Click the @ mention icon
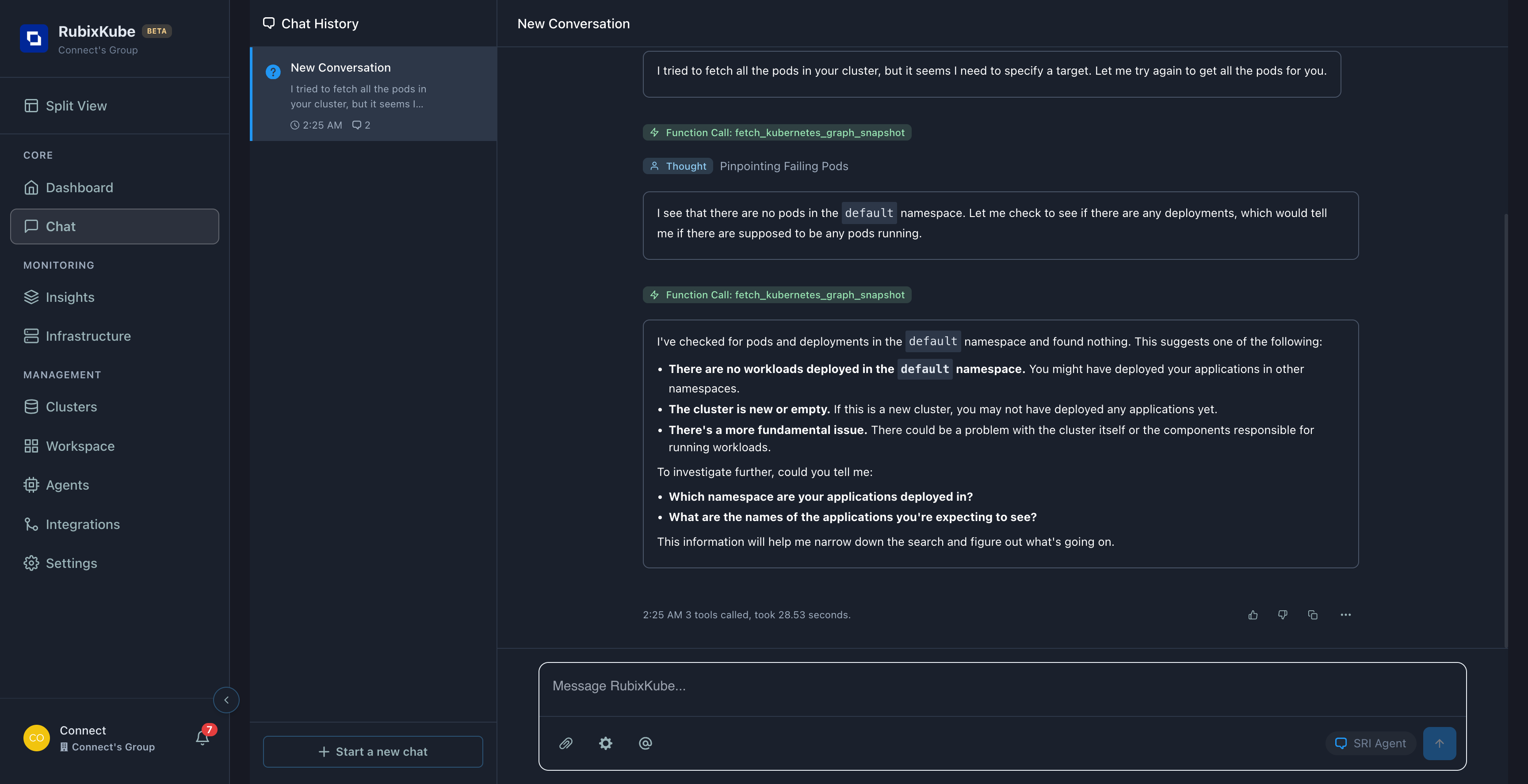1528x784 pixels. (x=645, y=743)
